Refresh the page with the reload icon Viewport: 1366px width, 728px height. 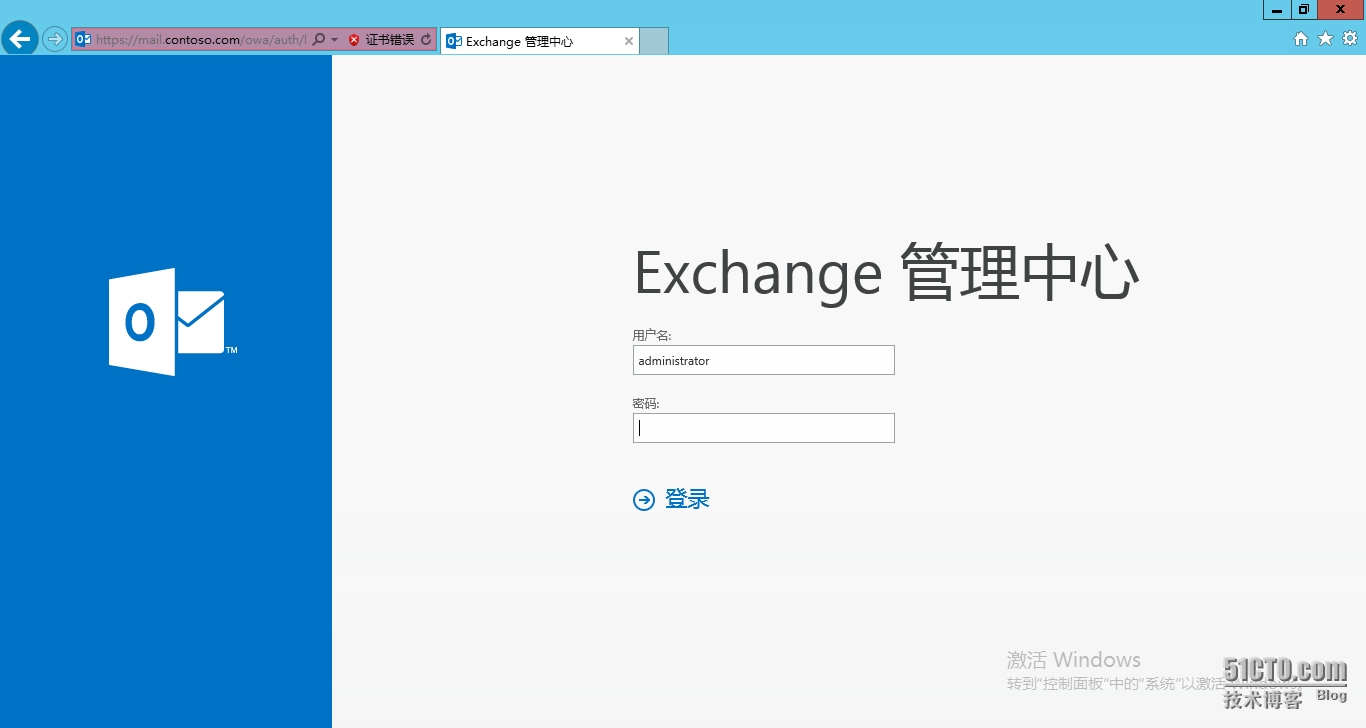[426, 40]
